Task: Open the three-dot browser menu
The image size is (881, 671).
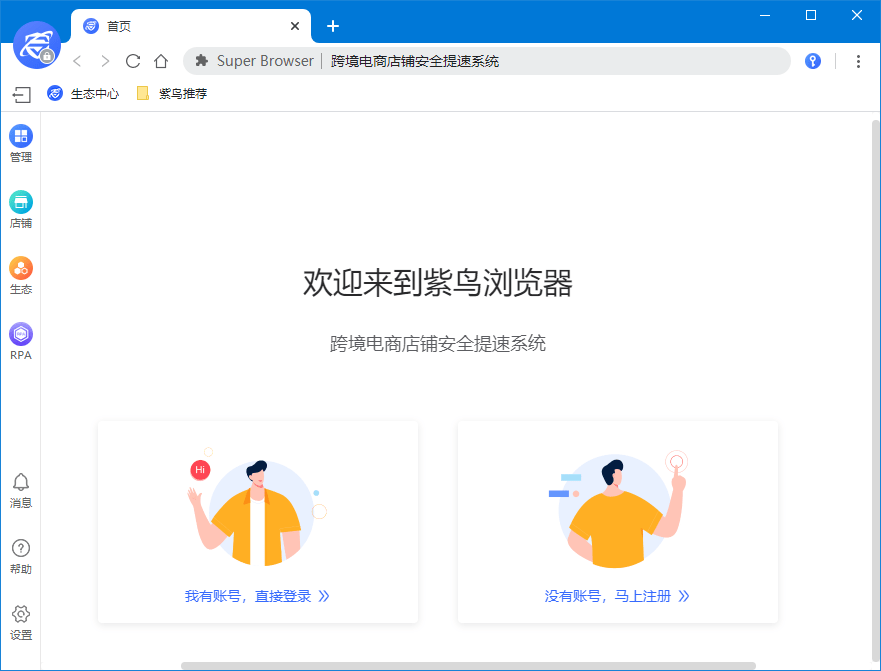Action: click(858, 61)
